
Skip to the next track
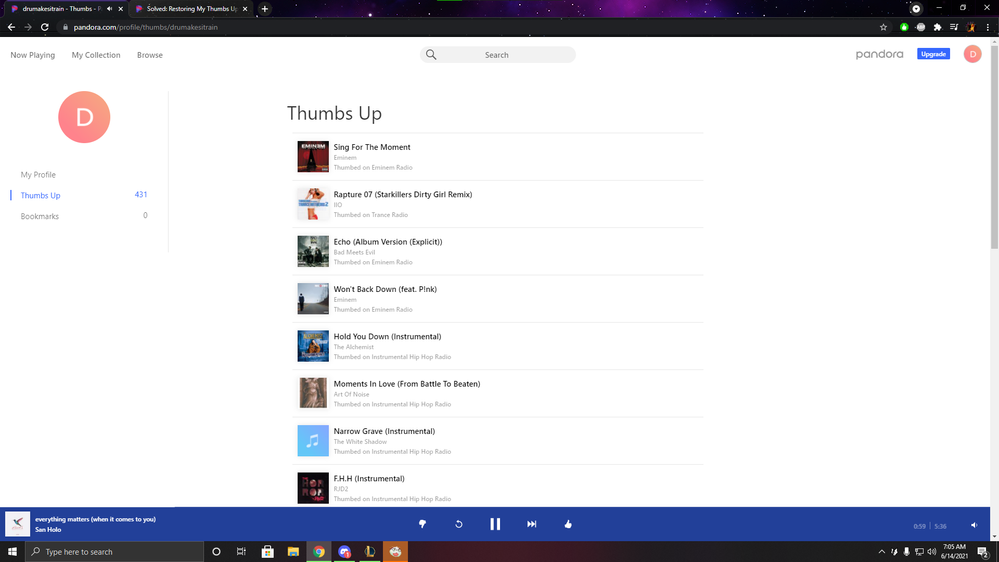pos(531,524)
